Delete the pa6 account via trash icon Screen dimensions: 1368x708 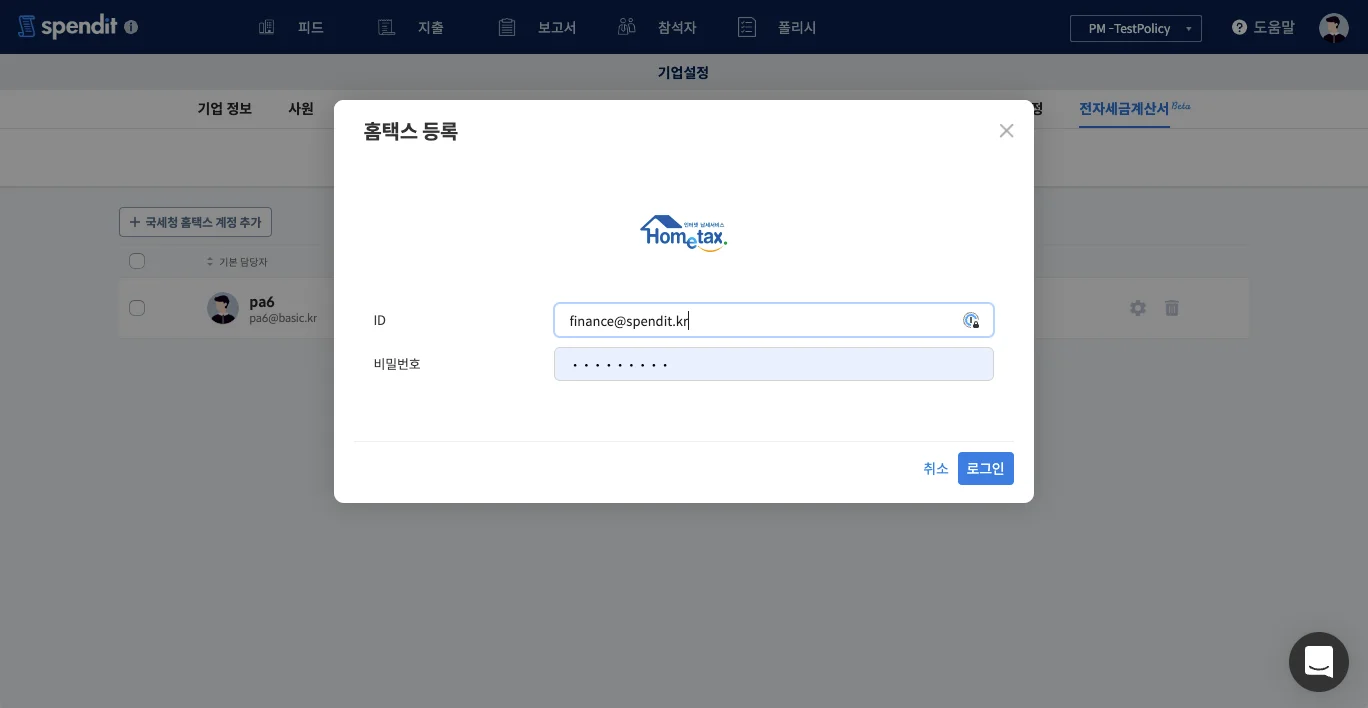click(1172, 308)
